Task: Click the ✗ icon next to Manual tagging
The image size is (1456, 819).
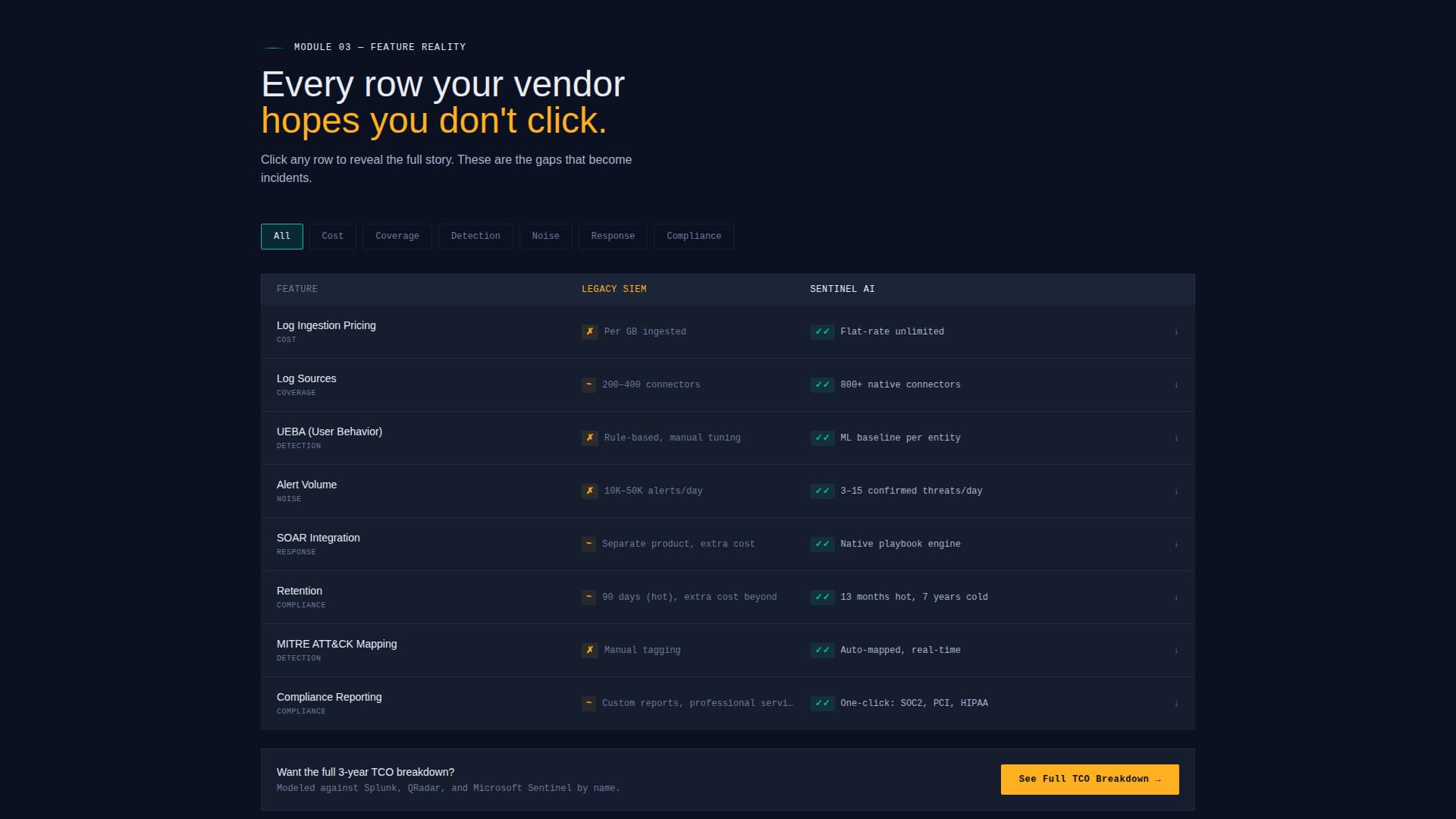Action: [590, 650]
